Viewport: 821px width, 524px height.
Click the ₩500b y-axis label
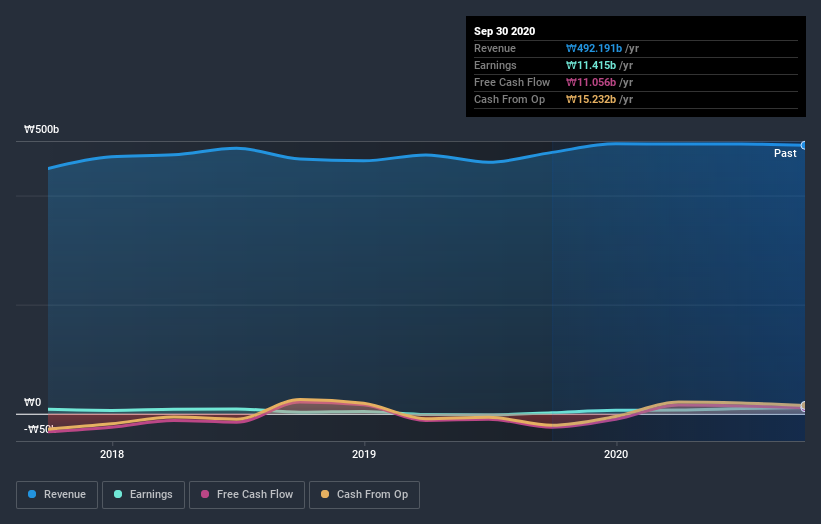coord(41,129)
